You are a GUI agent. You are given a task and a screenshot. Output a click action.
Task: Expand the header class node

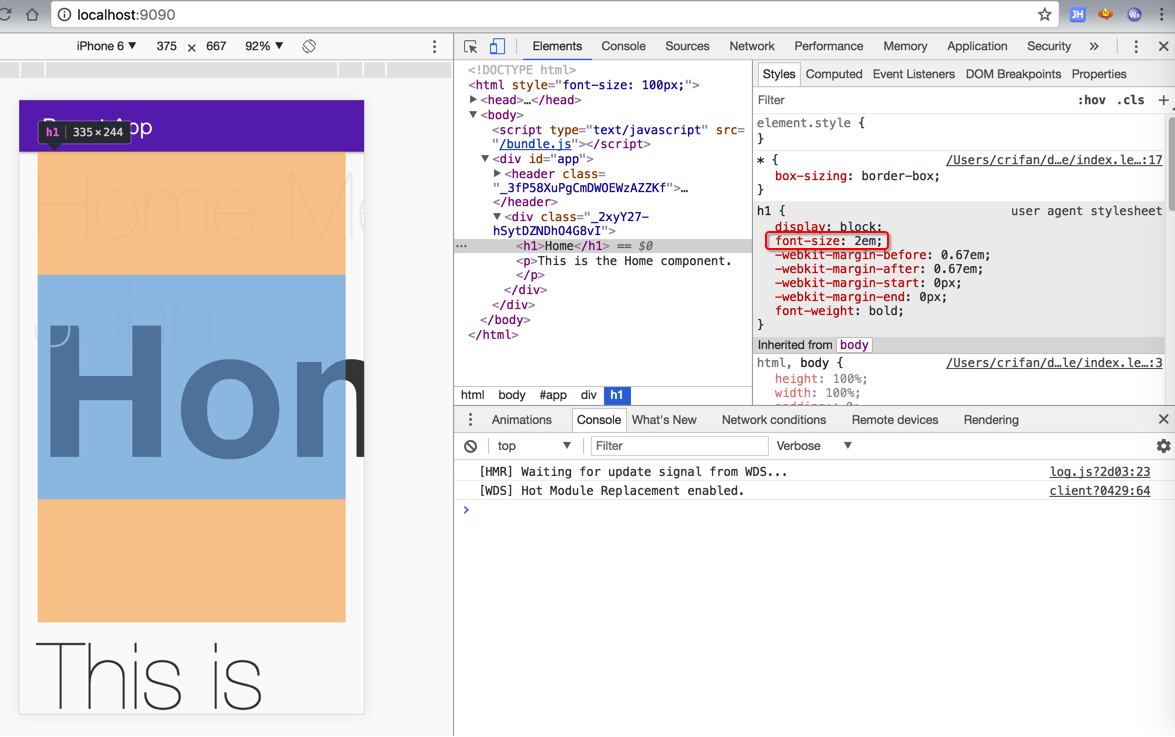(x=498, y=173)
